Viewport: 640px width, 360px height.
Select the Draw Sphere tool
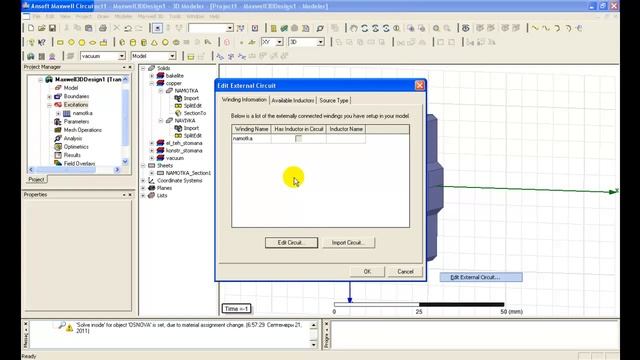(x=165, y=42)
